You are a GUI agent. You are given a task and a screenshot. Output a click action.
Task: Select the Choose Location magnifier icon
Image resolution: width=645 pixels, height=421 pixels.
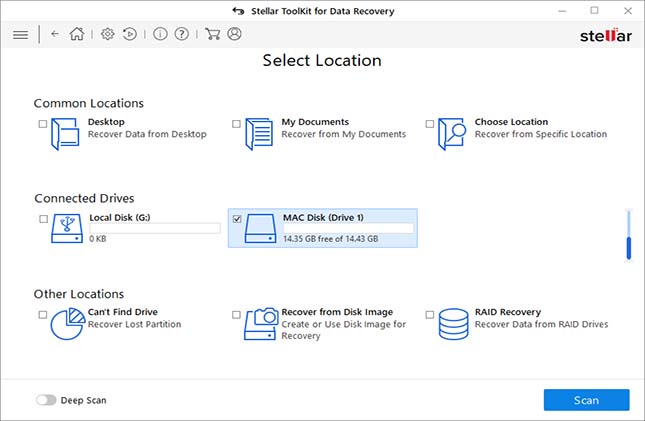(x=454, y=134)
